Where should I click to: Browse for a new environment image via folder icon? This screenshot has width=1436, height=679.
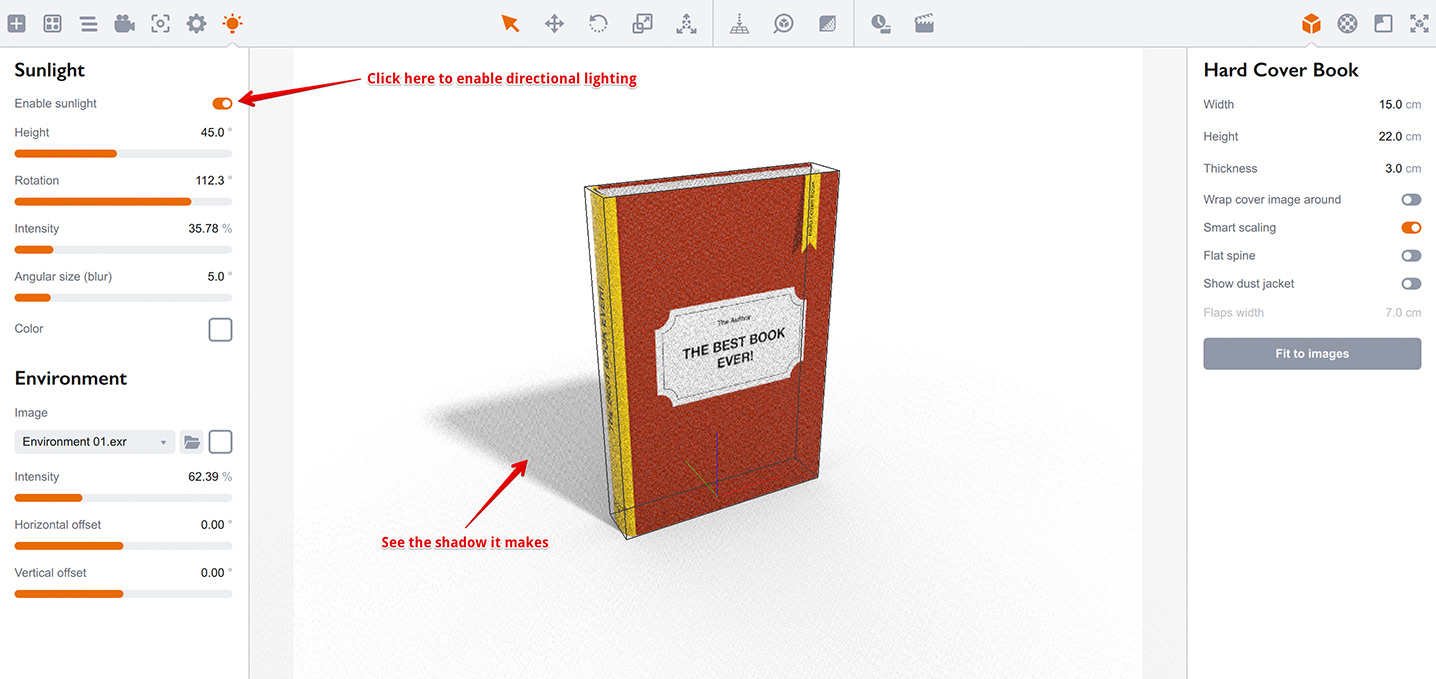(x=191, y=441)
